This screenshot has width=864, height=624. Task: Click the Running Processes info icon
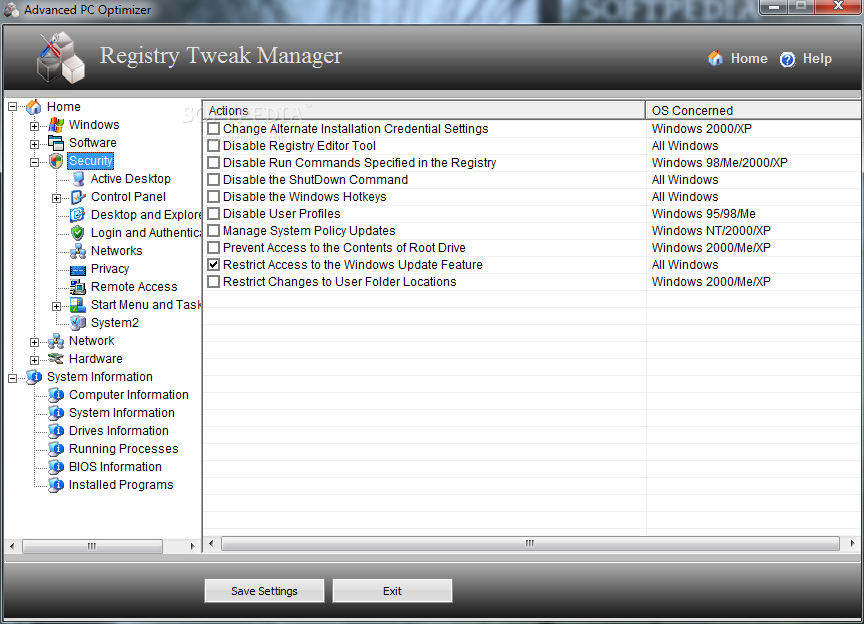click(x=56, y=449)
